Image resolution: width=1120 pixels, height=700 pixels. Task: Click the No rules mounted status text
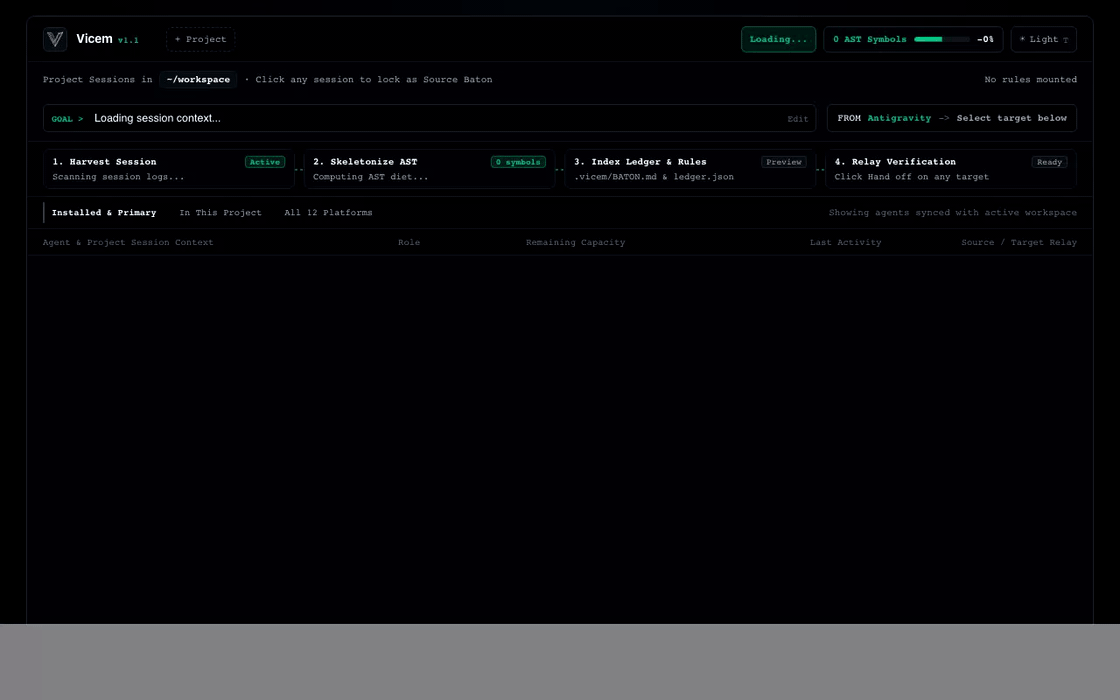(x=1030, y=80)
